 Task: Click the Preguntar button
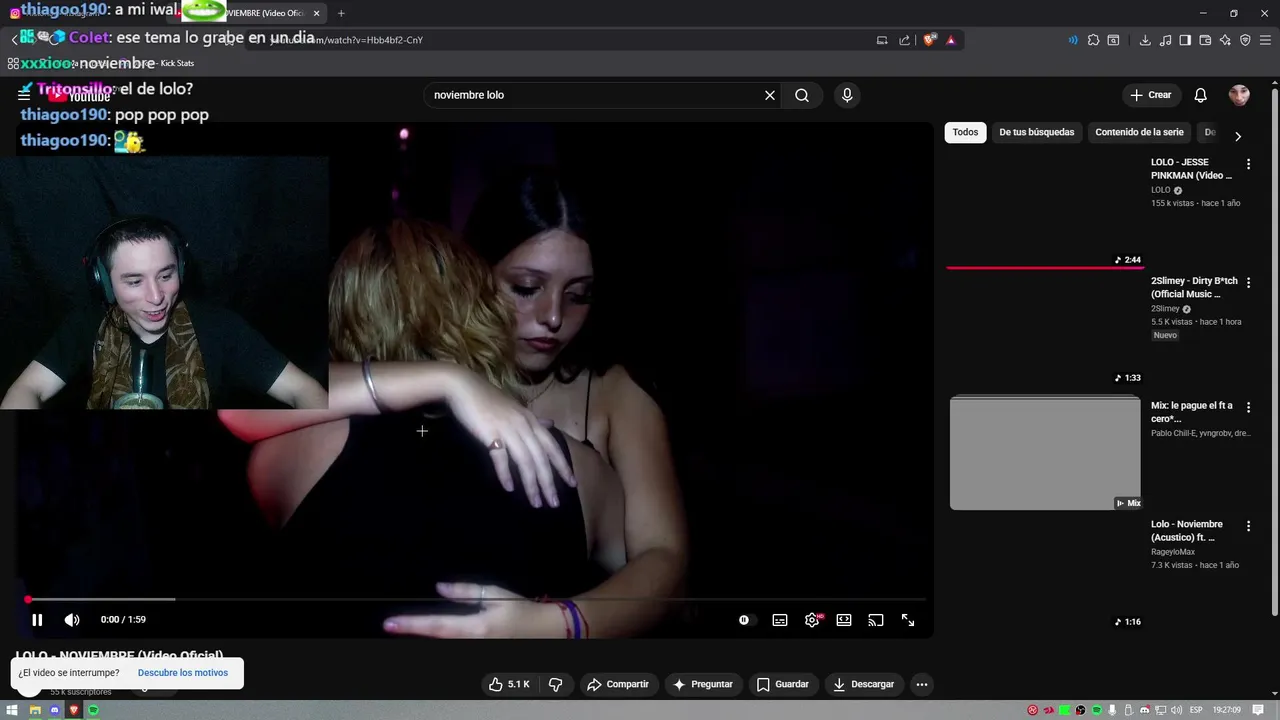703,684
